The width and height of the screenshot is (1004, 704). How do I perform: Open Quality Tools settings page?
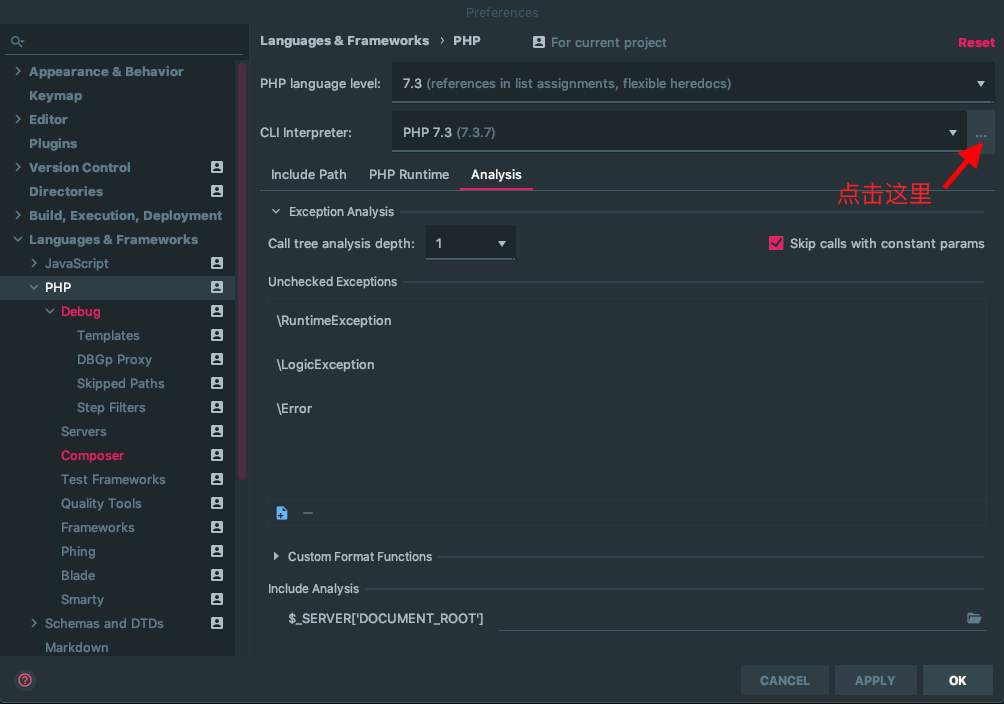(101, 503)
